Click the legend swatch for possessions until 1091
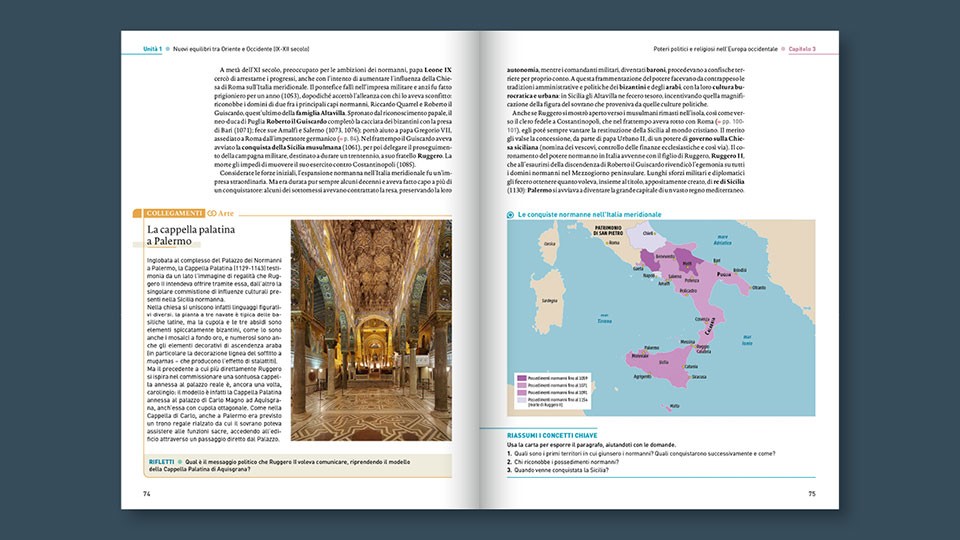The image size is (960, 540). tap(522, 392)
